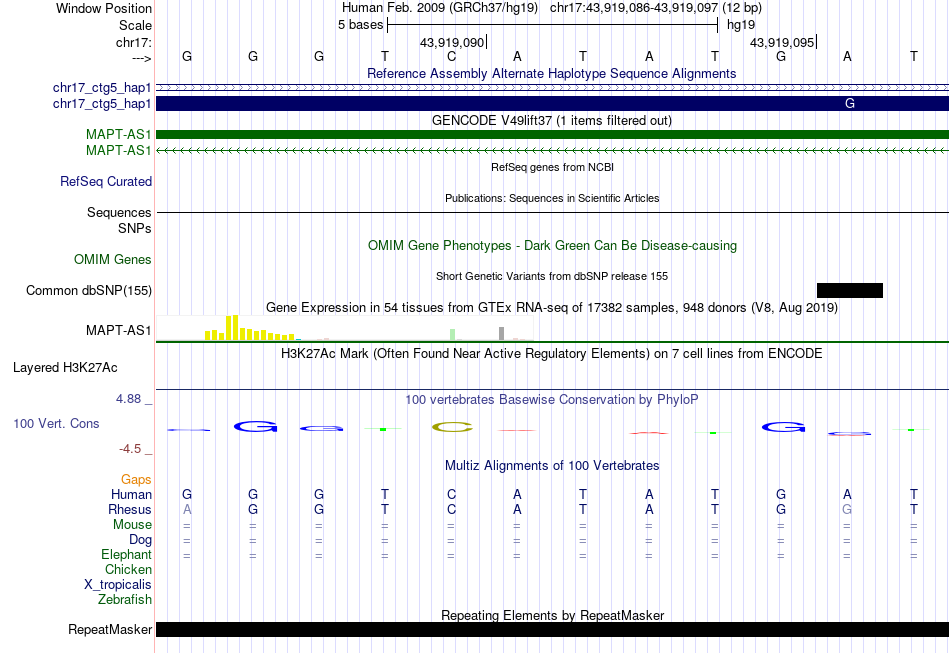Click the chr17_ctg5_hap1 dark blue alignment bar

point(552,104)
